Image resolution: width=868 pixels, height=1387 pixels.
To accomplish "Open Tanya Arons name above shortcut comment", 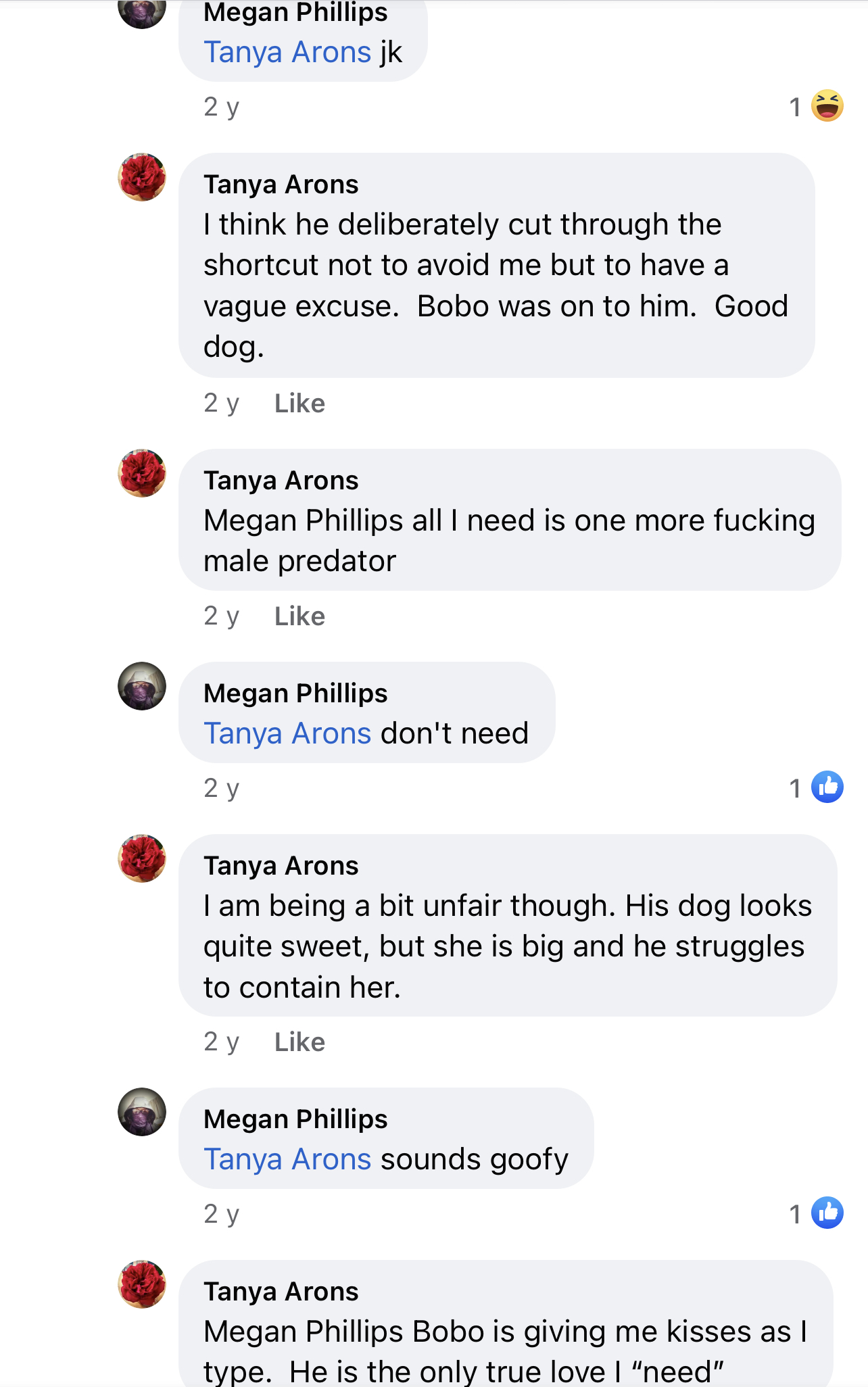I will [x=281, y=185].
